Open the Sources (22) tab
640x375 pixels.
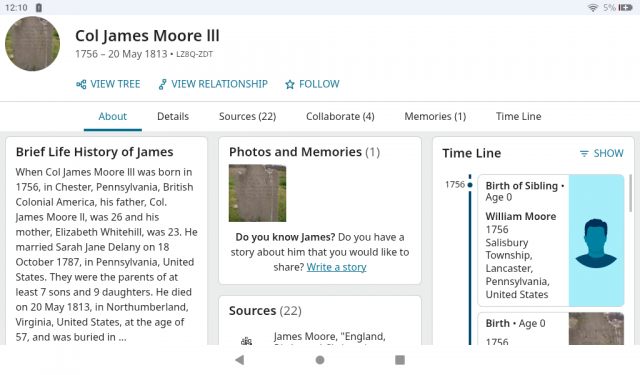247,116
